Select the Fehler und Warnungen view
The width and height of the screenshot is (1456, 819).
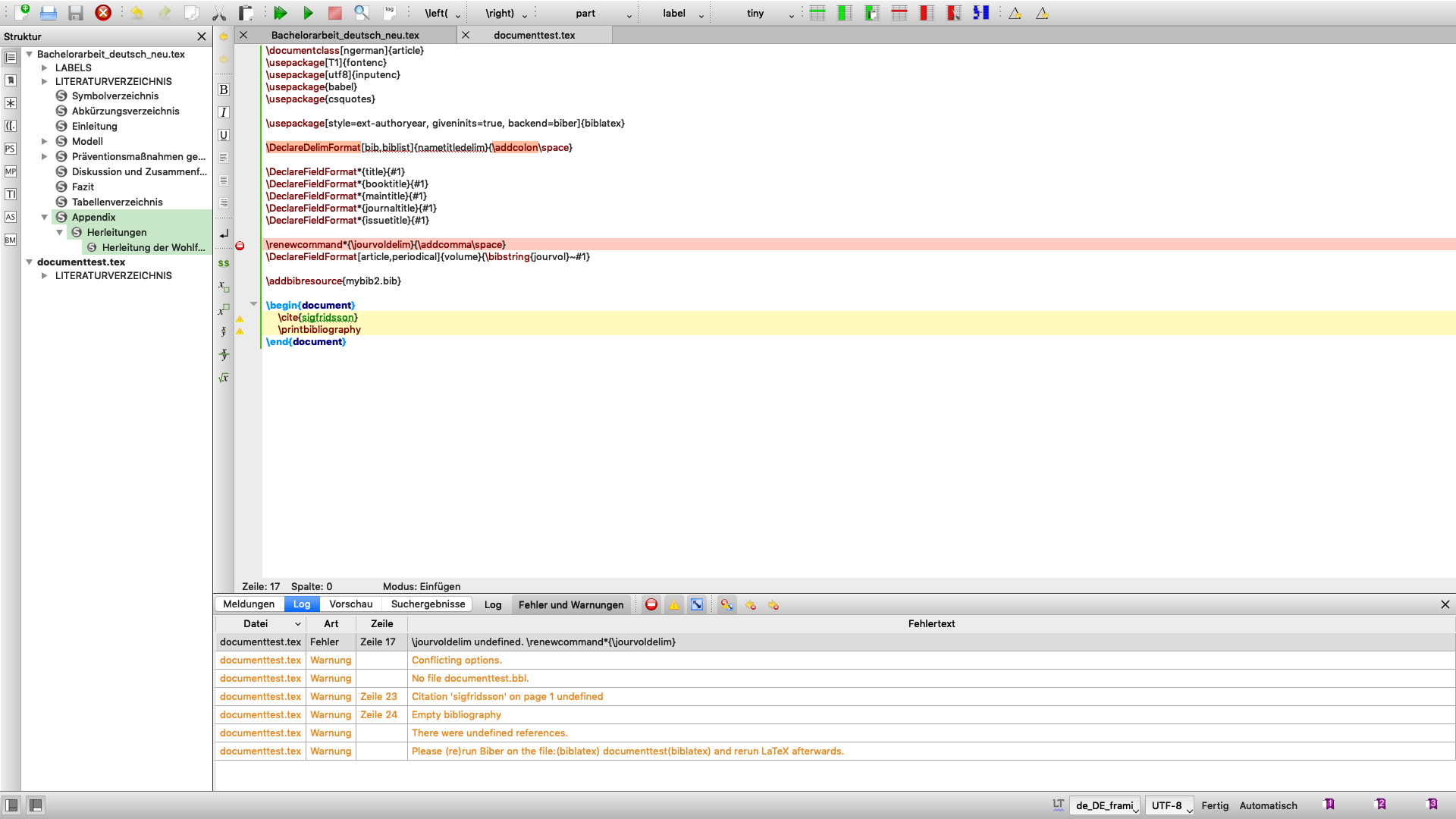[x=570, y=604]
